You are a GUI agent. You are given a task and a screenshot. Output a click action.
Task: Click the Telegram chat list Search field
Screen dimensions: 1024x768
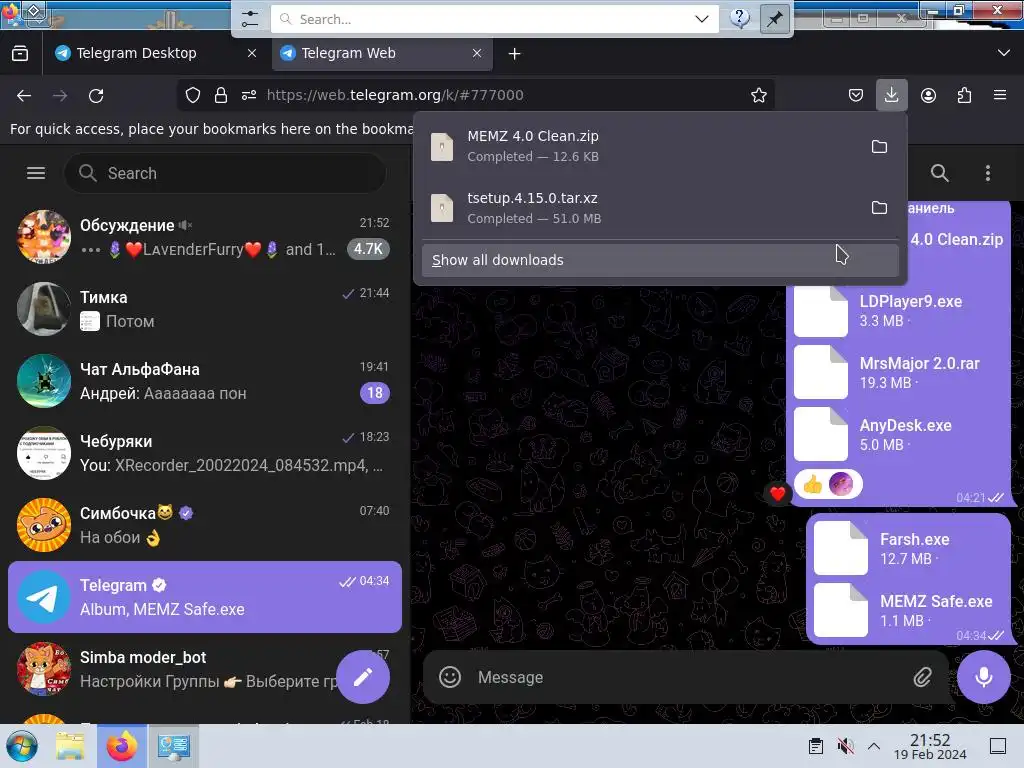click(x=225, y=173)
